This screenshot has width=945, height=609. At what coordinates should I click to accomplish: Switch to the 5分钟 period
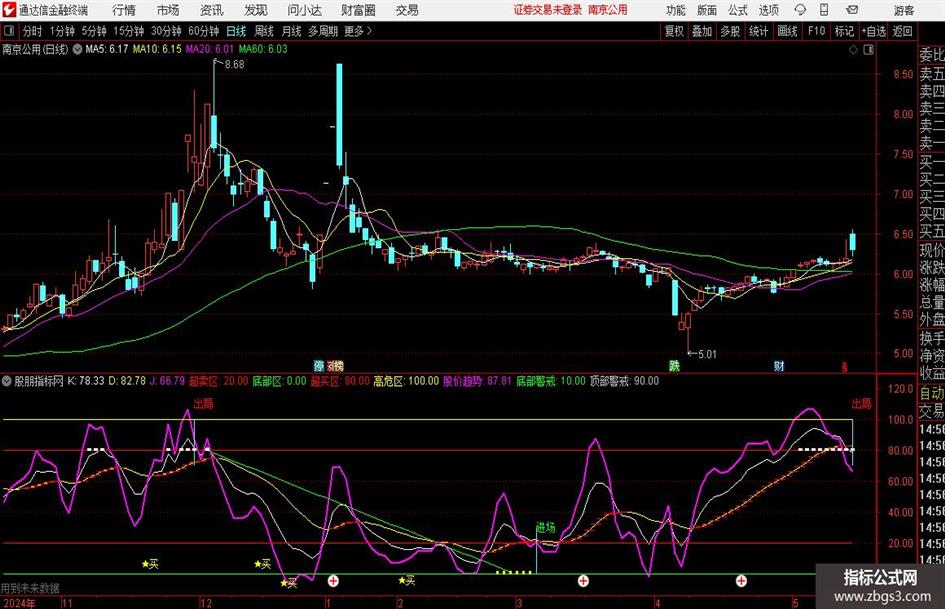[x=94, y=31]
